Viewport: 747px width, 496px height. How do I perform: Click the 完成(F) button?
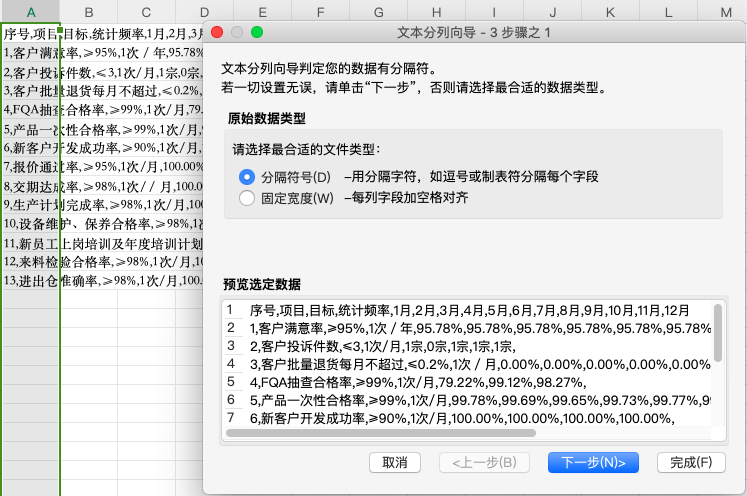[x=691, y=462]
